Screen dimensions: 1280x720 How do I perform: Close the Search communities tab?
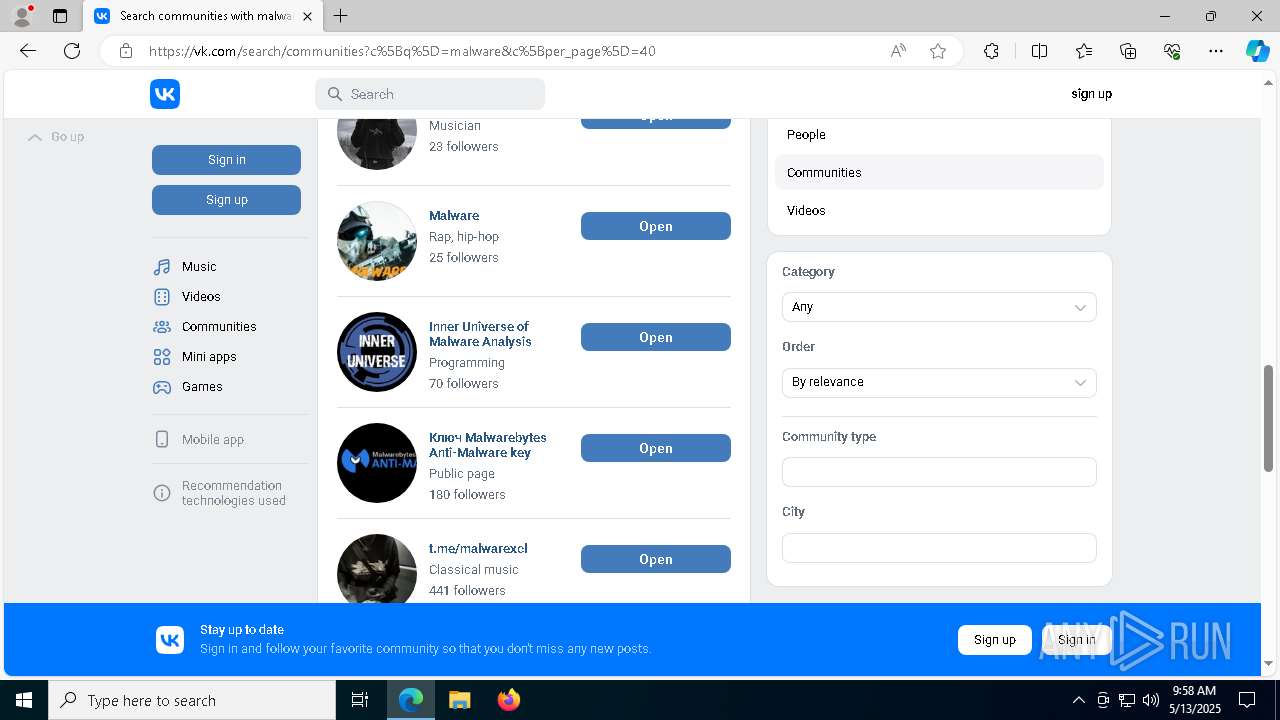308,16
